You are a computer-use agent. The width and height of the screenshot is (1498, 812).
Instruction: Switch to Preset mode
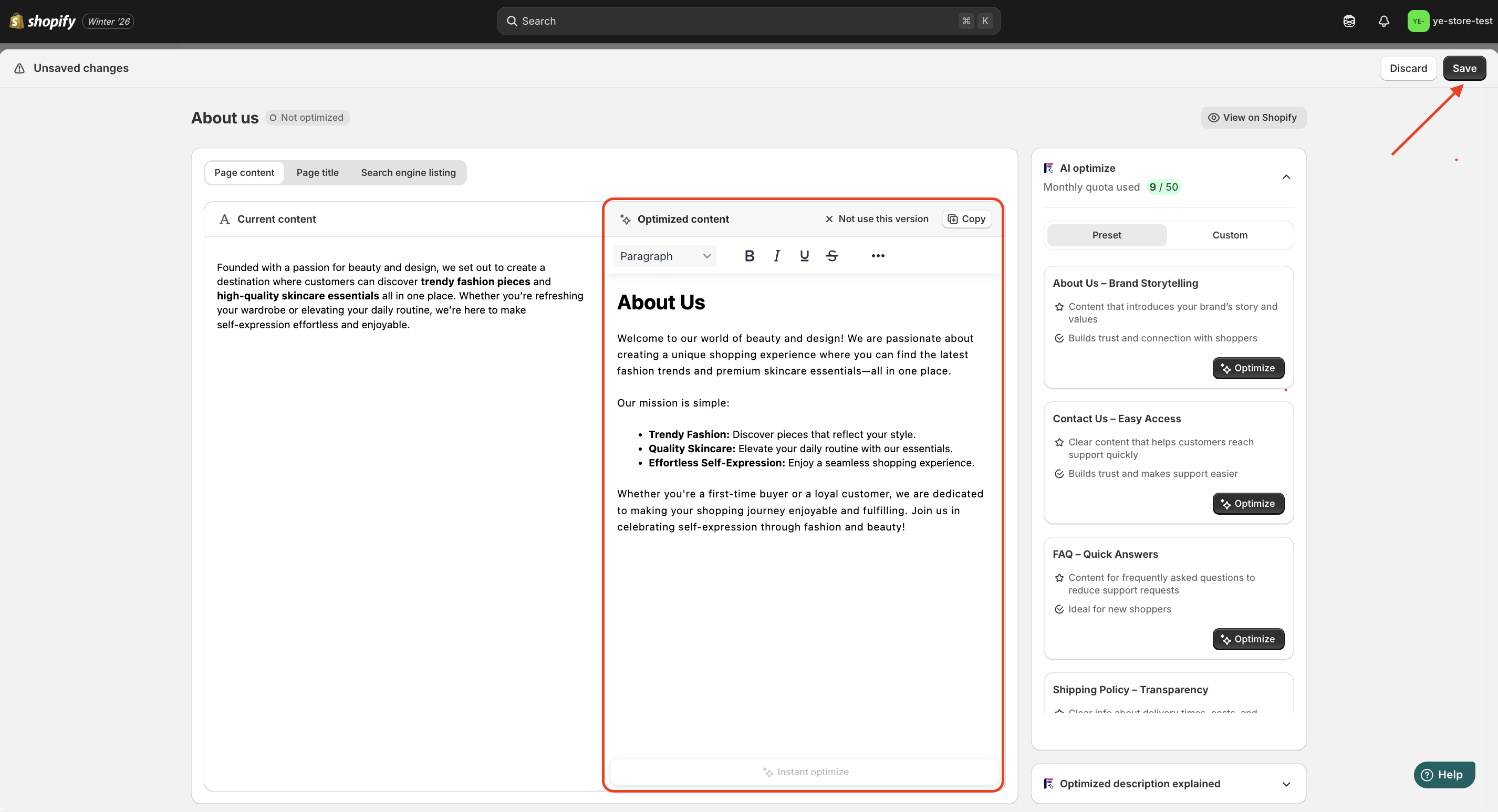1106,235
